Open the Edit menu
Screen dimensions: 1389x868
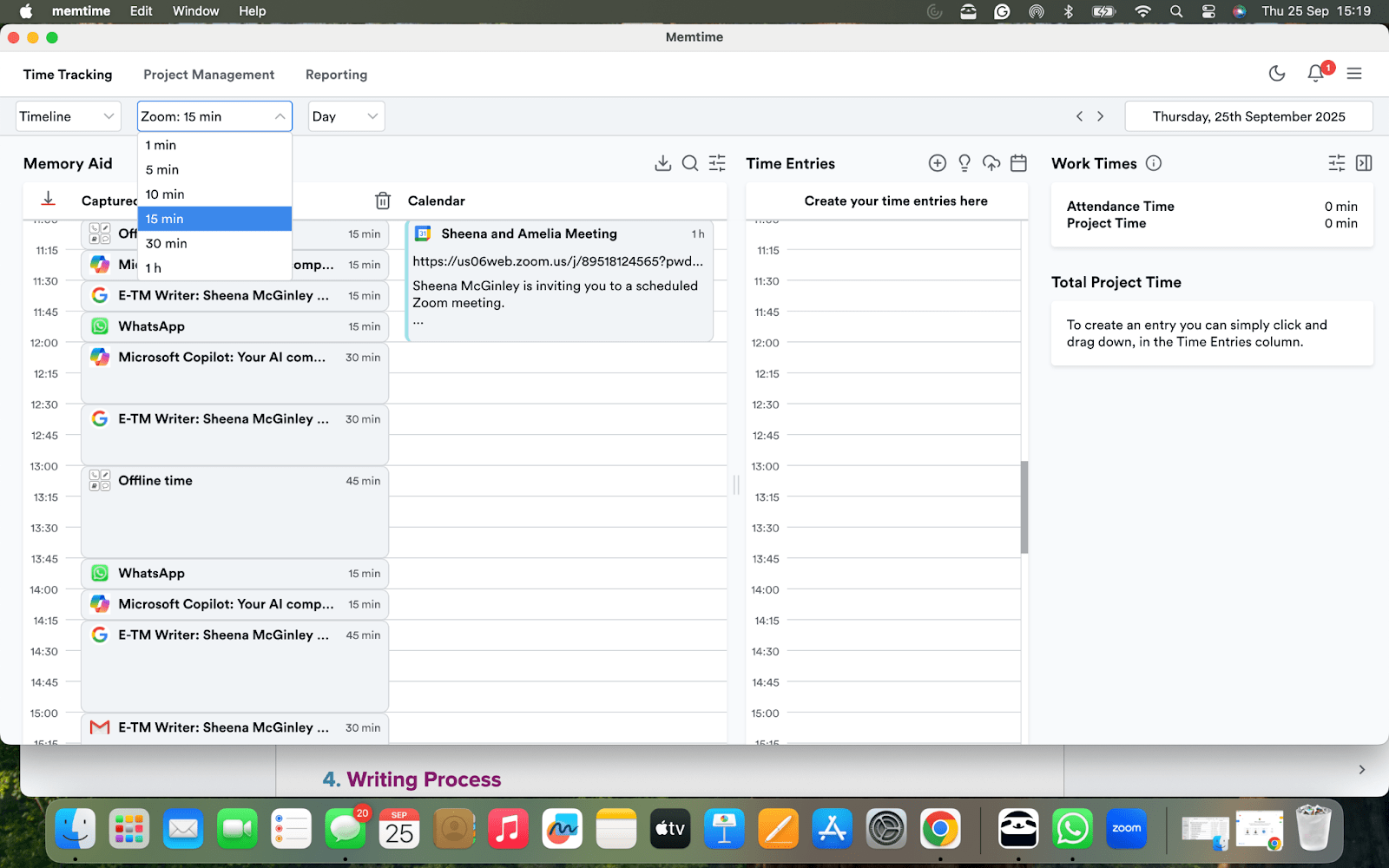tap(141, 11)
